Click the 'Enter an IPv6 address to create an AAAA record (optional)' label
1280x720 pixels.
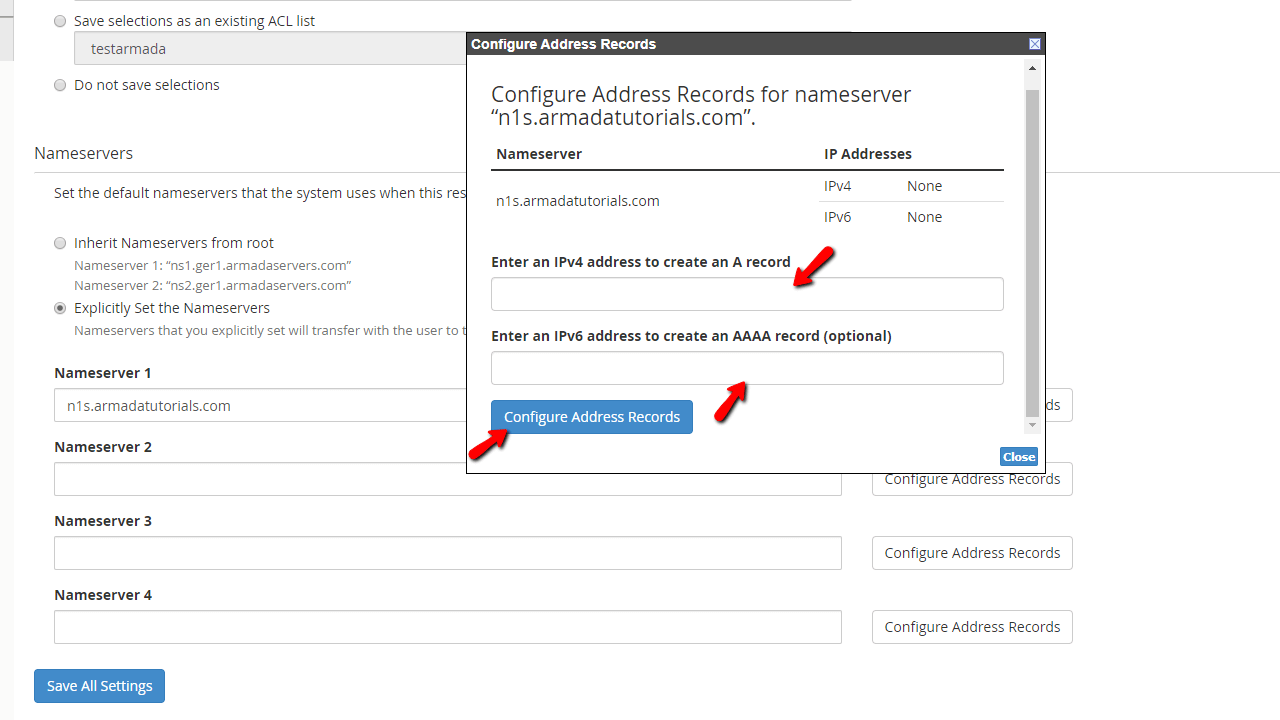[x=691, y=336]
